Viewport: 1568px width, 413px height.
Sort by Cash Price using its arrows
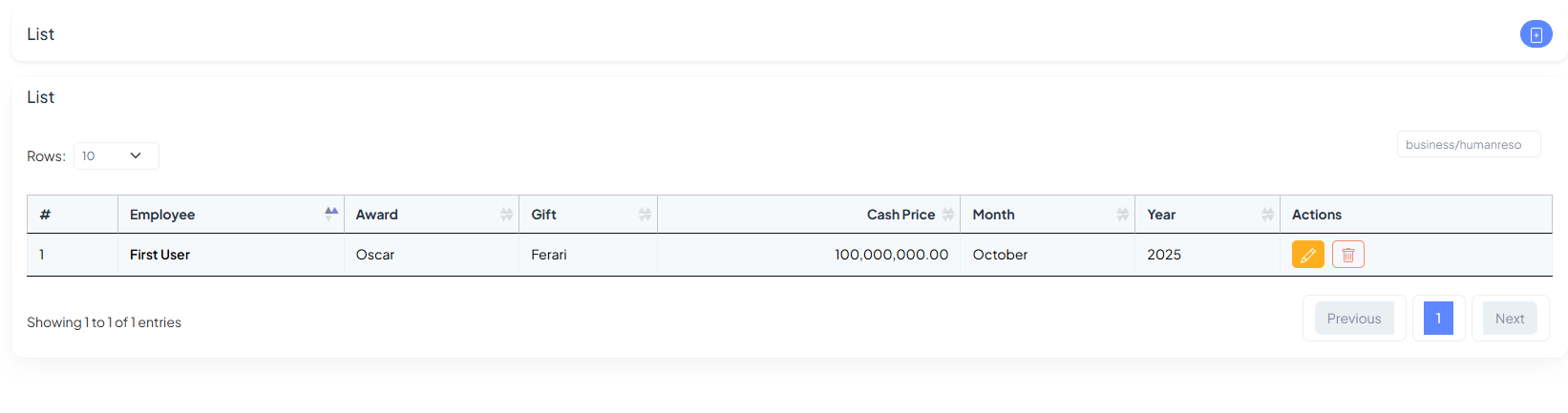point(947,215)
